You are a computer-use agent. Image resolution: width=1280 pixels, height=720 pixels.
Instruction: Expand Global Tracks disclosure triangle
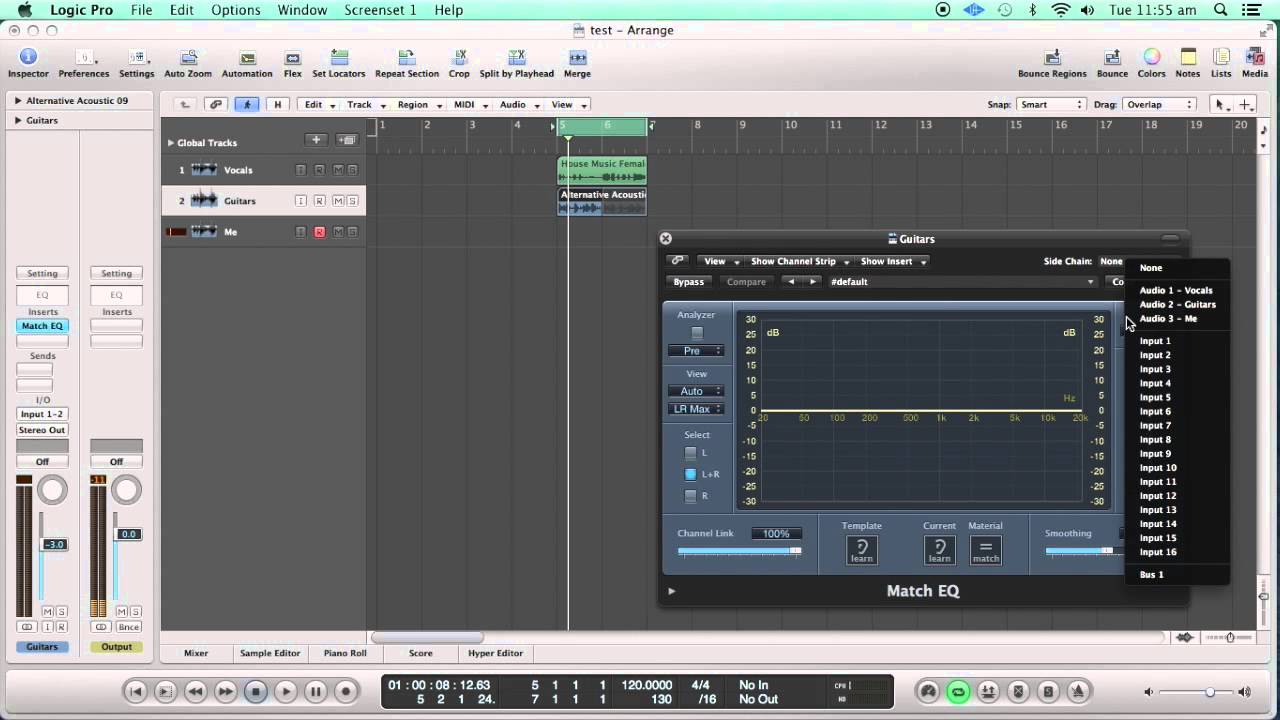pyautogui.click(x=171, y=143)
